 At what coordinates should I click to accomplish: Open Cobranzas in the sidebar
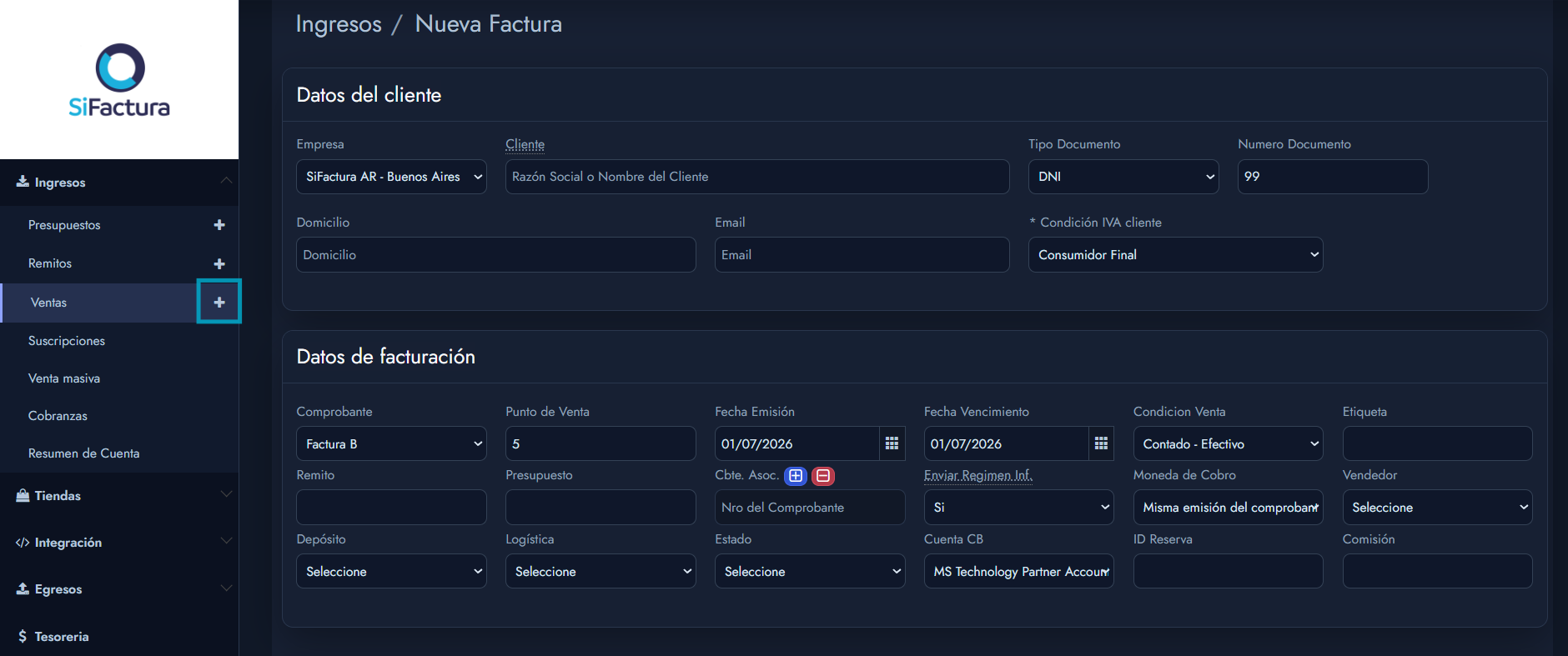pos(58,416)
